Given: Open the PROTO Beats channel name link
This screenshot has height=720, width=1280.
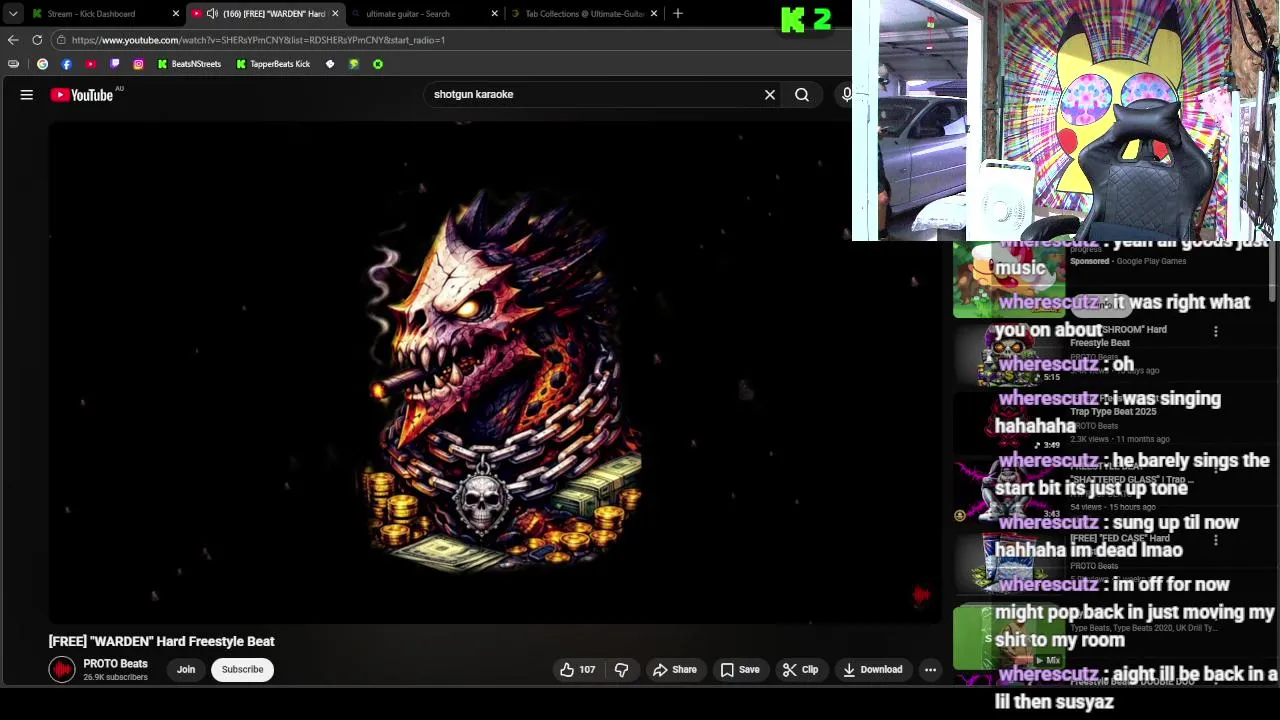Looking at the screenshot, I should click(x=115, y=664).
